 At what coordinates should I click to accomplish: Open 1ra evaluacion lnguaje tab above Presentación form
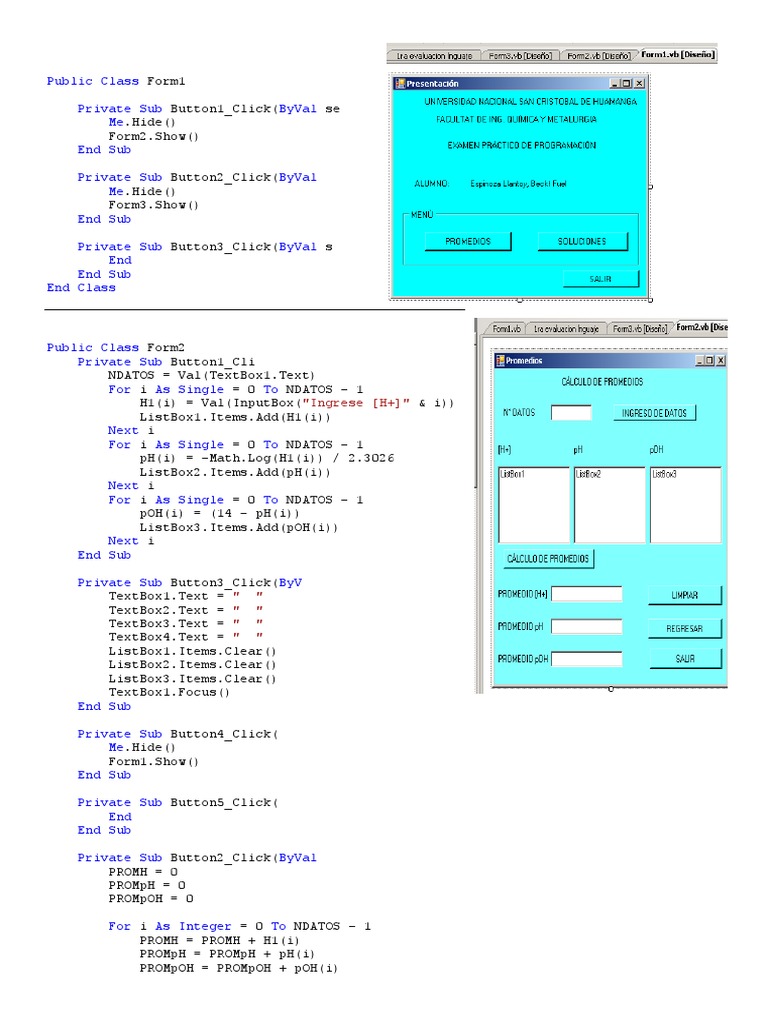click(434, 56)
